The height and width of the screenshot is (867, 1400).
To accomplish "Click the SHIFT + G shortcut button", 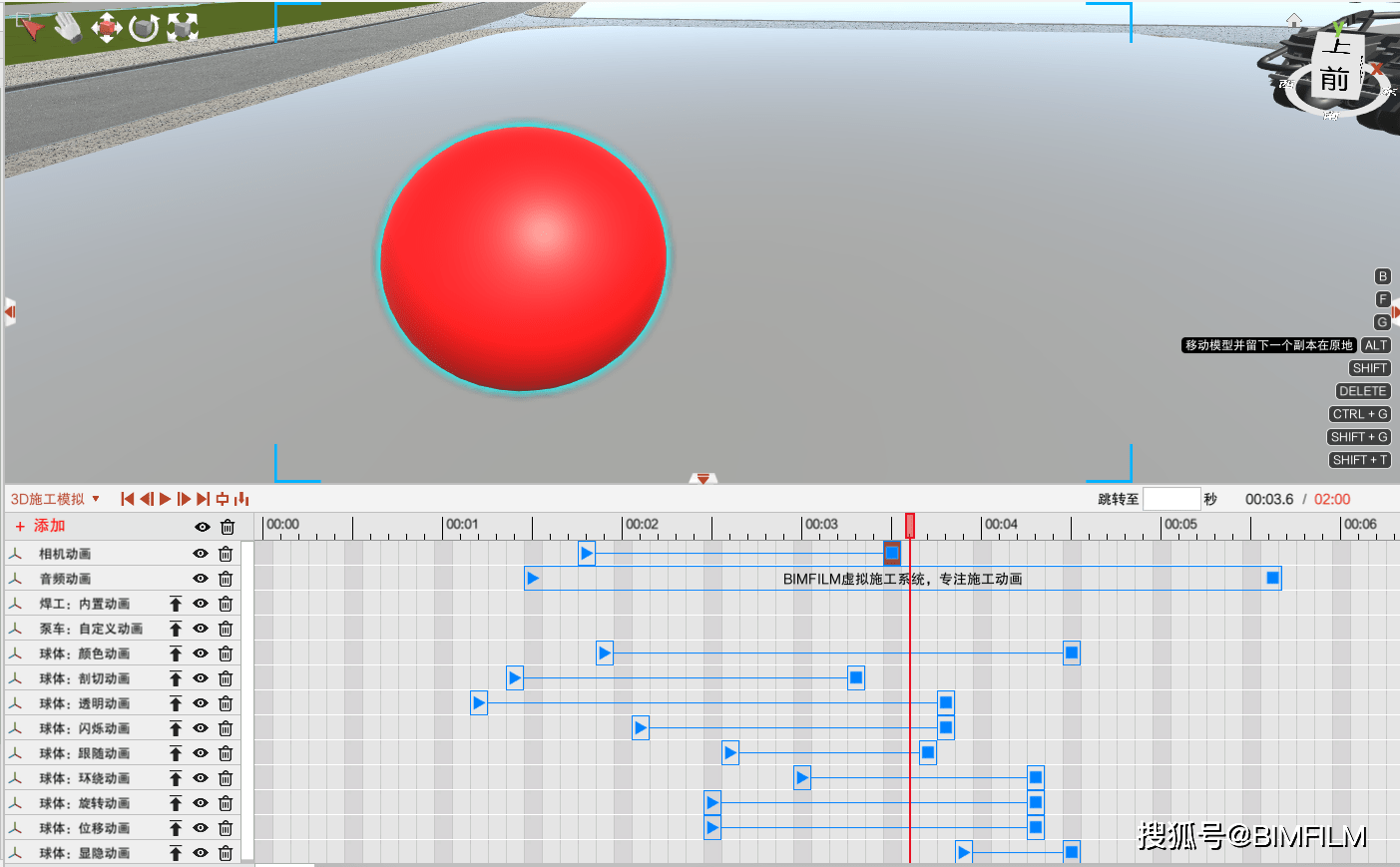I will point(1359,437).
